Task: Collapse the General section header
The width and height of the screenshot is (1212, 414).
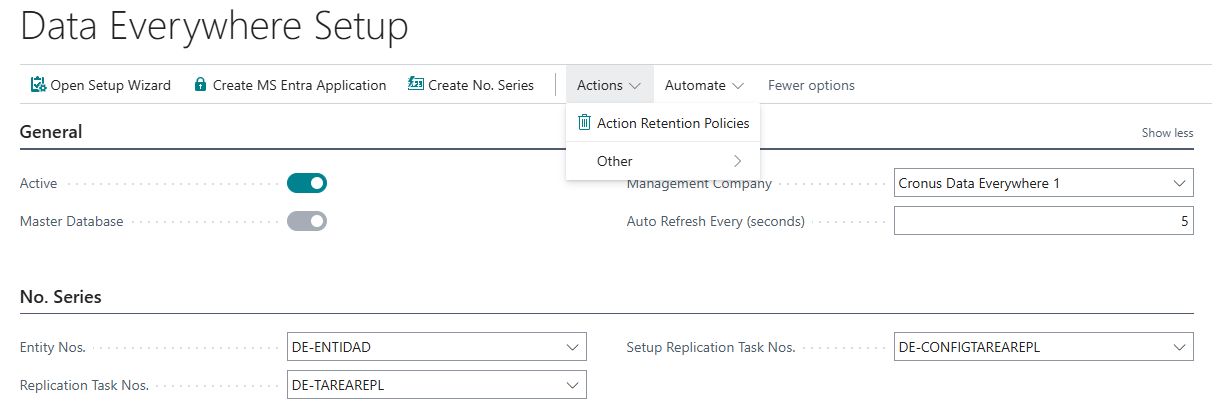Action: [x=51, y=132]
